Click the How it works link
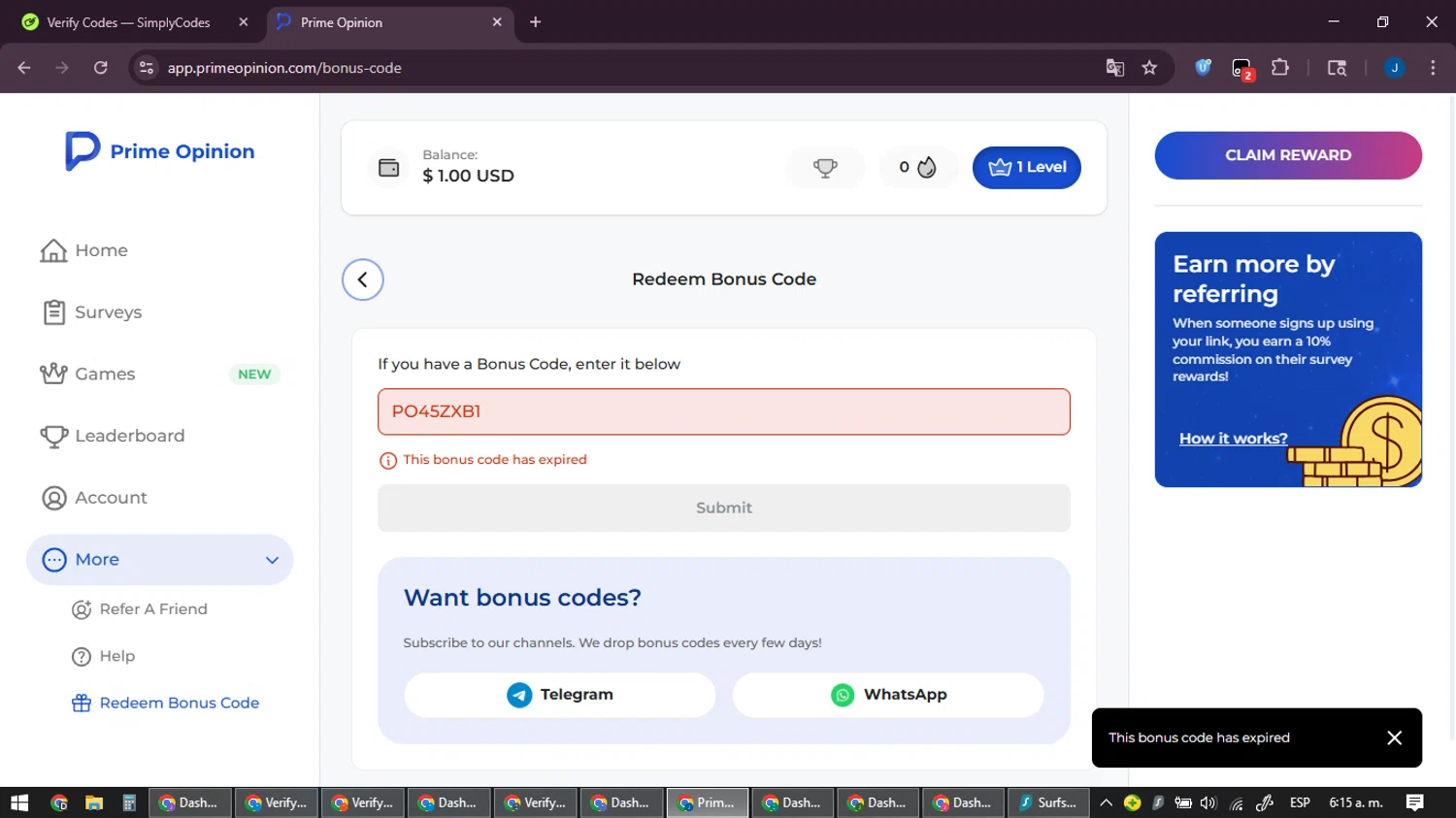This screenshot has height=818, width=1456. tap(1234, 439)
